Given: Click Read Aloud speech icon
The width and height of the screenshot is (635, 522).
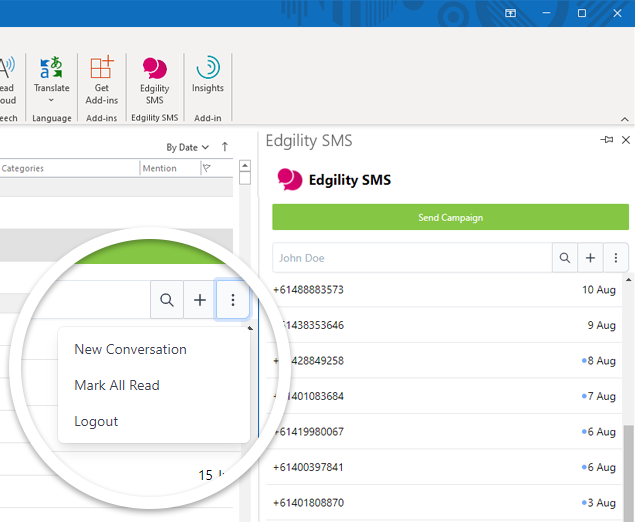Looking at the screenshot, I should pyautogui.click(x=7, y=80).
